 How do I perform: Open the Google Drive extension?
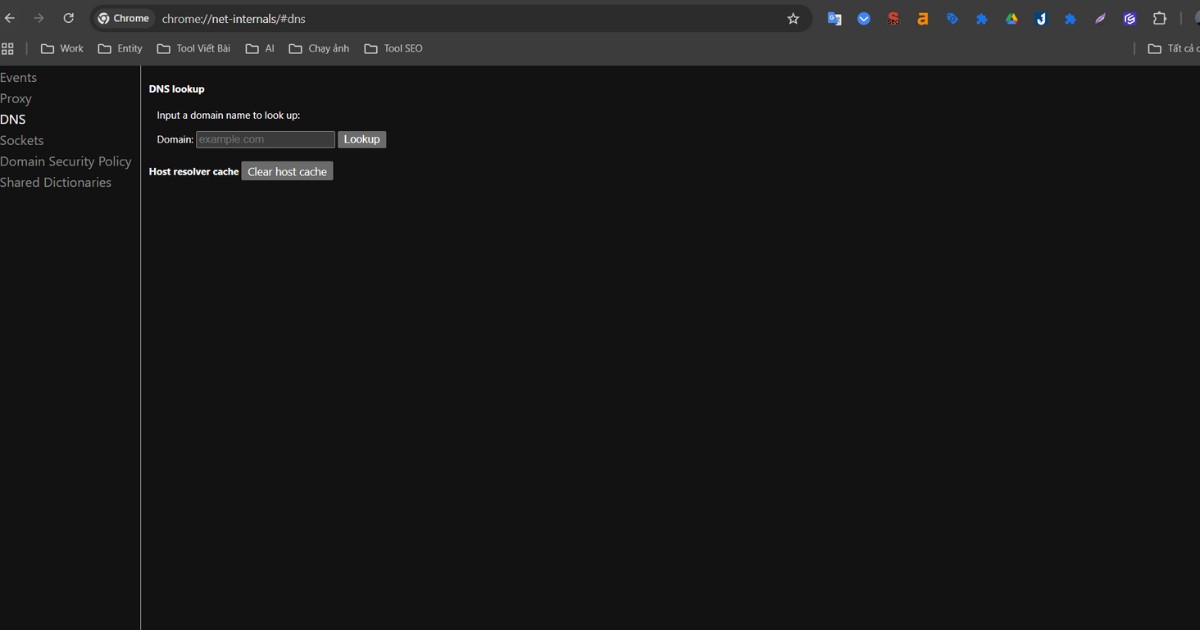point(1011,18)
